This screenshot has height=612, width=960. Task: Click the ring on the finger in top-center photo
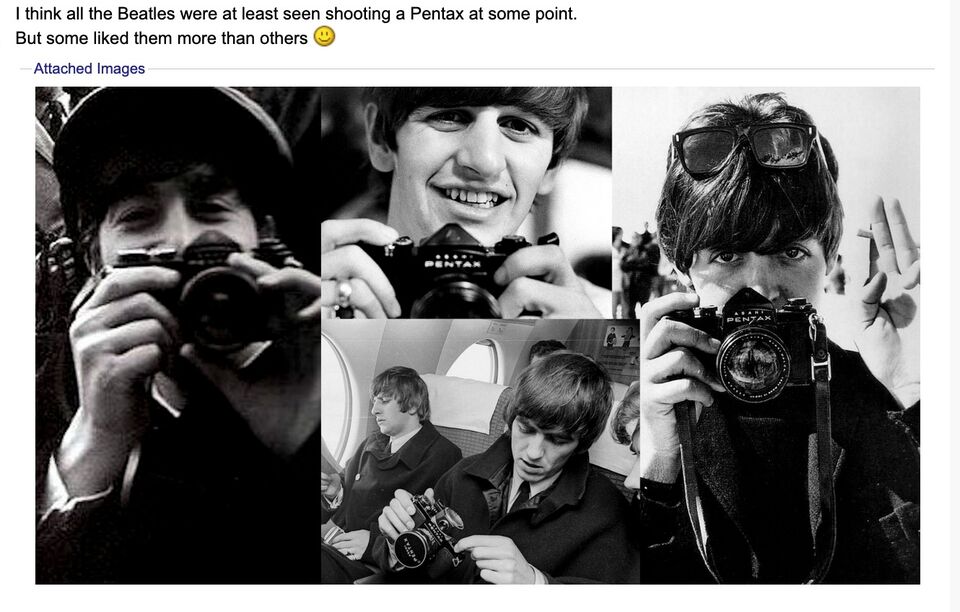coord(344,291)
